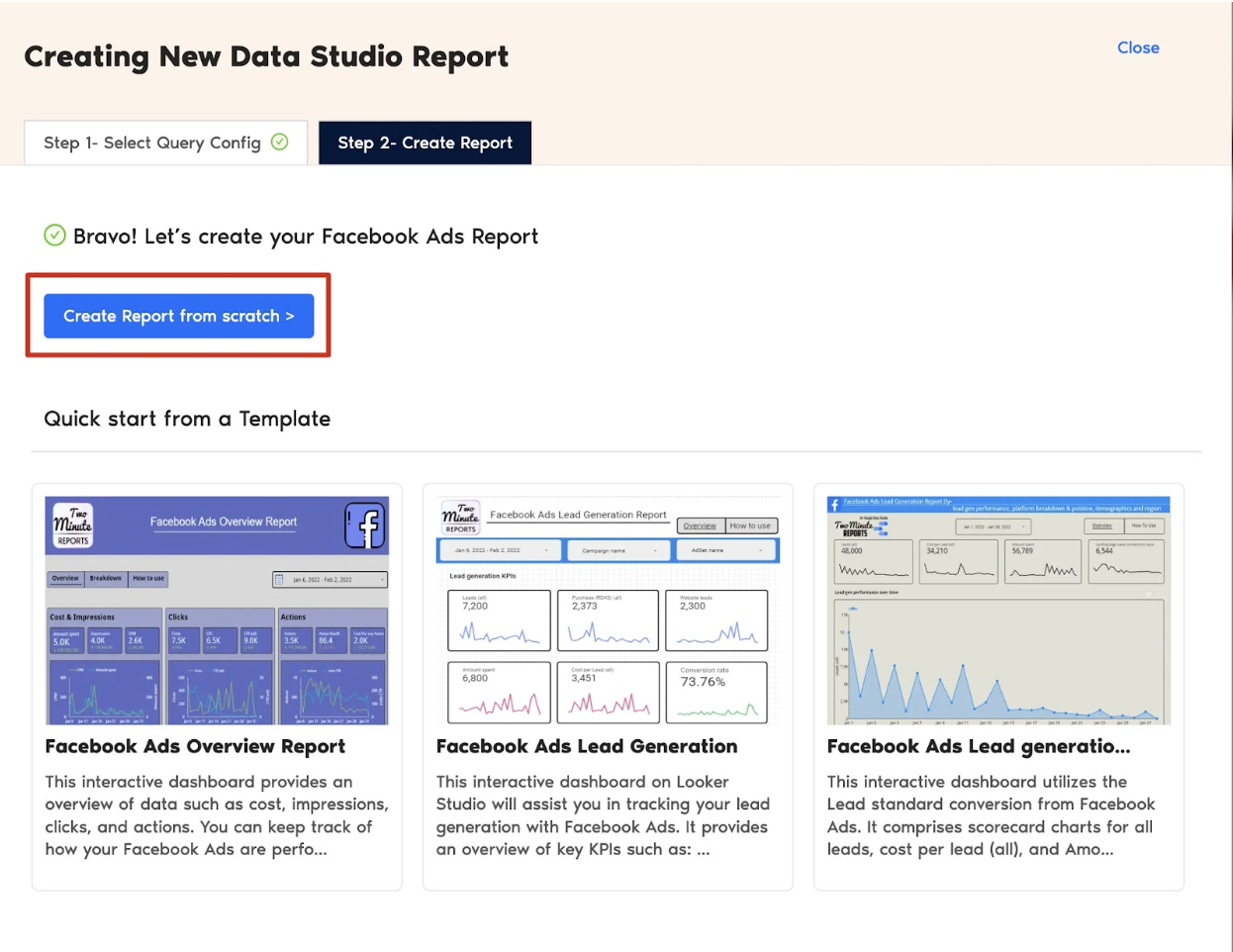The image size is (1233, 952).
Task: Click green checkmark icon next to Step 1
Action: click(280, 142)
